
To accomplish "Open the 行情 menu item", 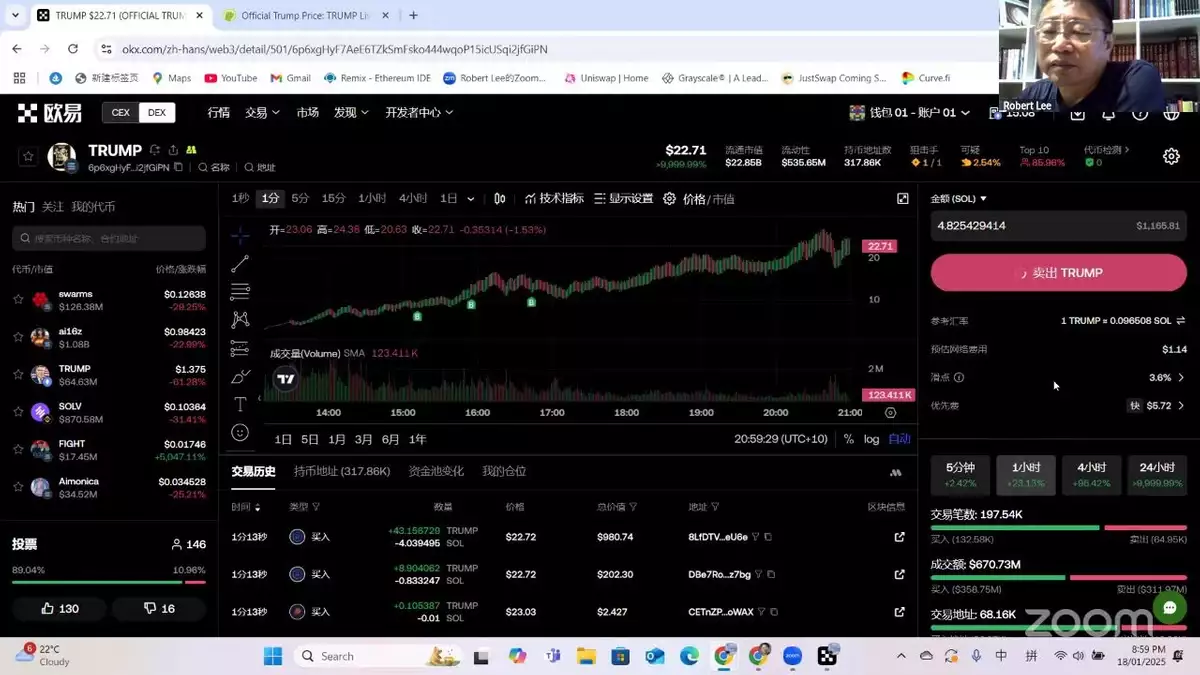I will tap(218, 113).
